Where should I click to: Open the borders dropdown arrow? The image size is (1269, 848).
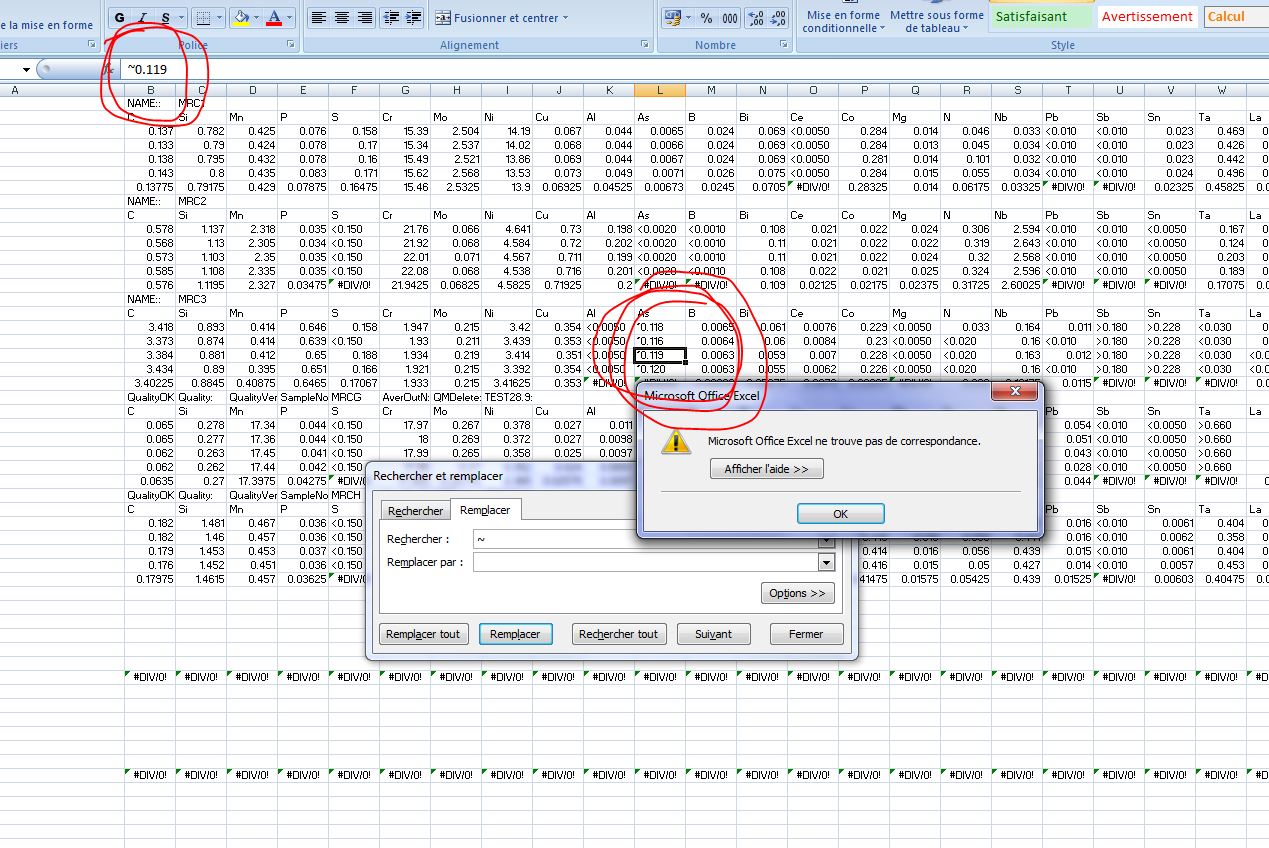pyautogui.click(x=219, y=17)
